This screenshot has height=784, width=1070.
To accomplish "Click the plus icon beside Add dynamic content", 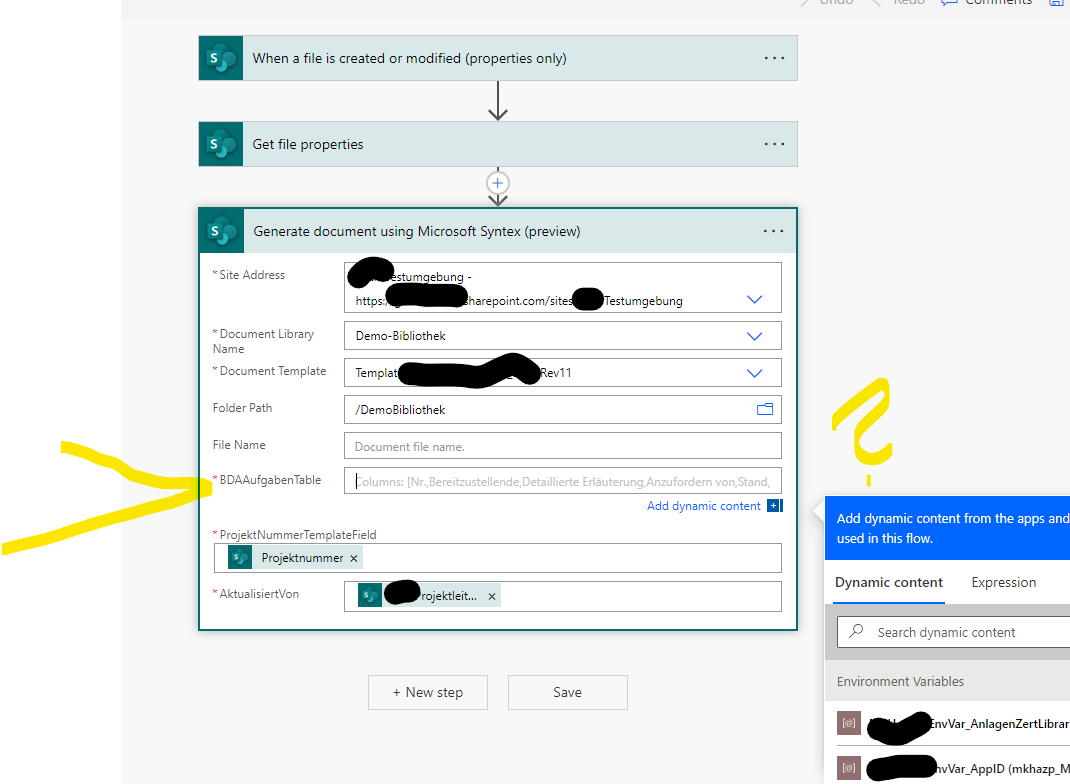I will click(774, 506).
